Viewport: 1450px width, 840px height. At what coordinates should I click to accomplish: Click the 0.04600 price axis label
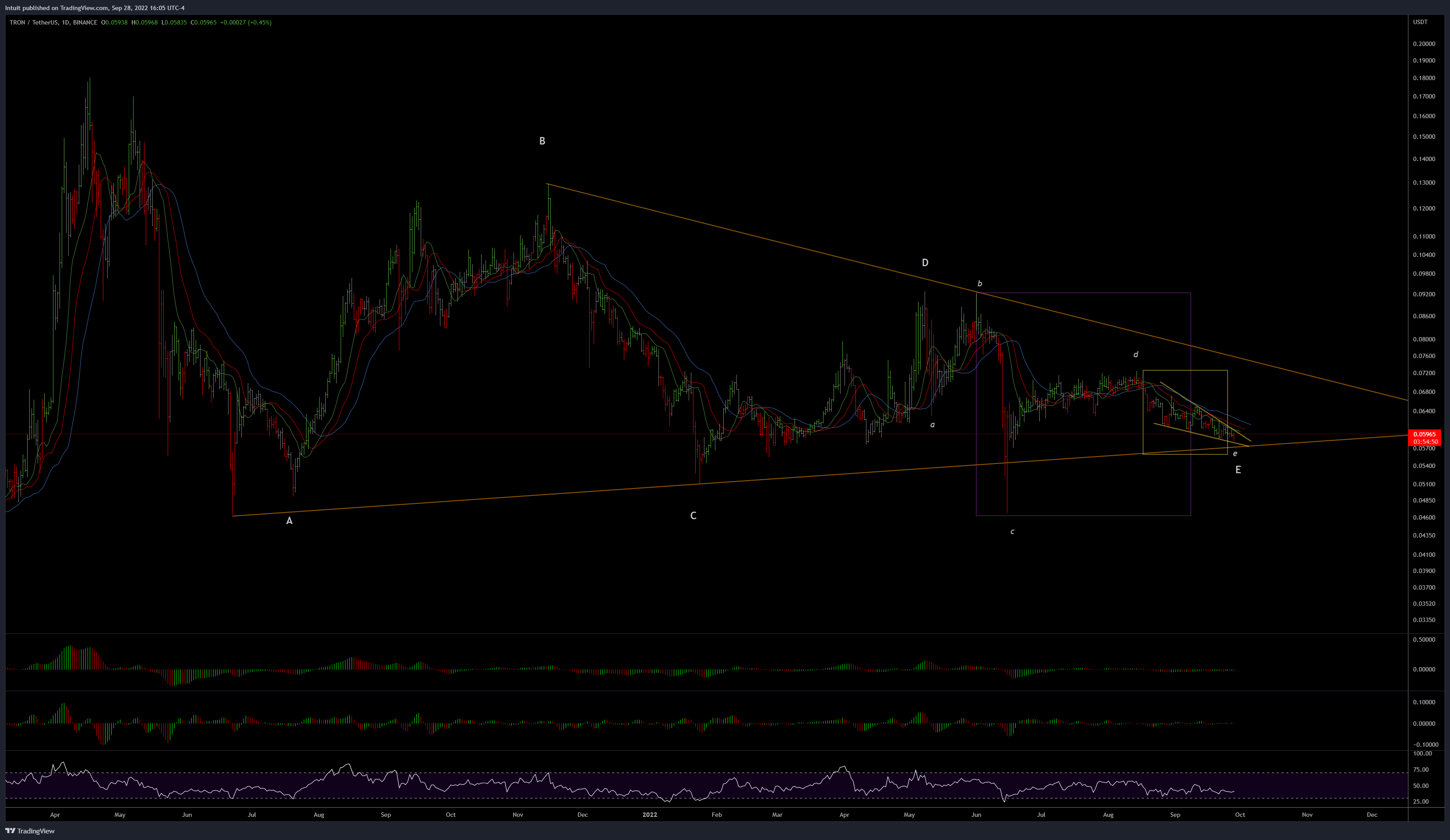1424,517
